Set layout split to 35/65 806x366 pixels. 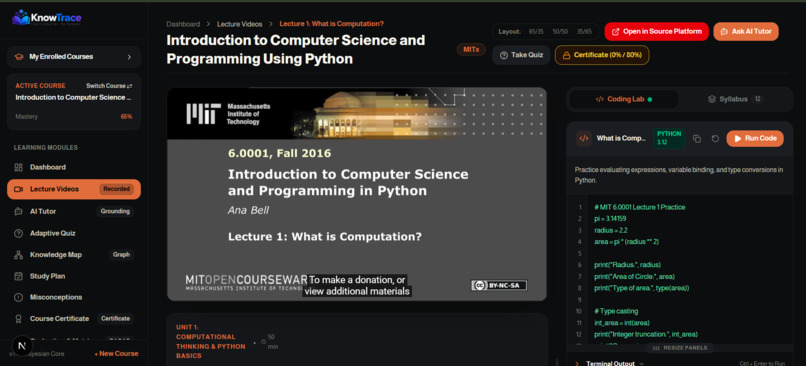click(x=583, y=31)
